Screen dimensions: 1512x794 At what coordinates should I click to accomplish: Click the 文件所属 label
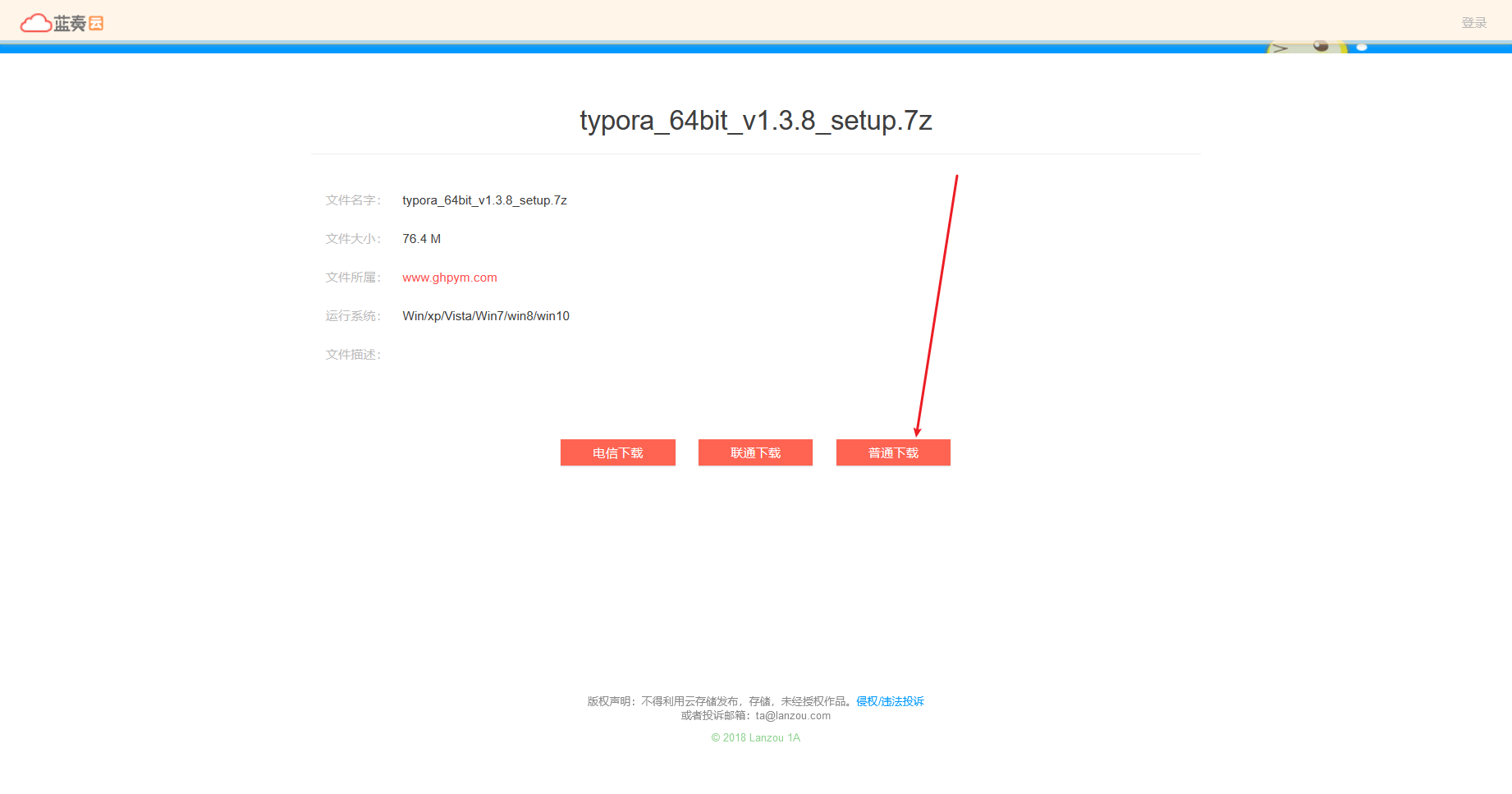pyautogui.click(x=353, y=278)
